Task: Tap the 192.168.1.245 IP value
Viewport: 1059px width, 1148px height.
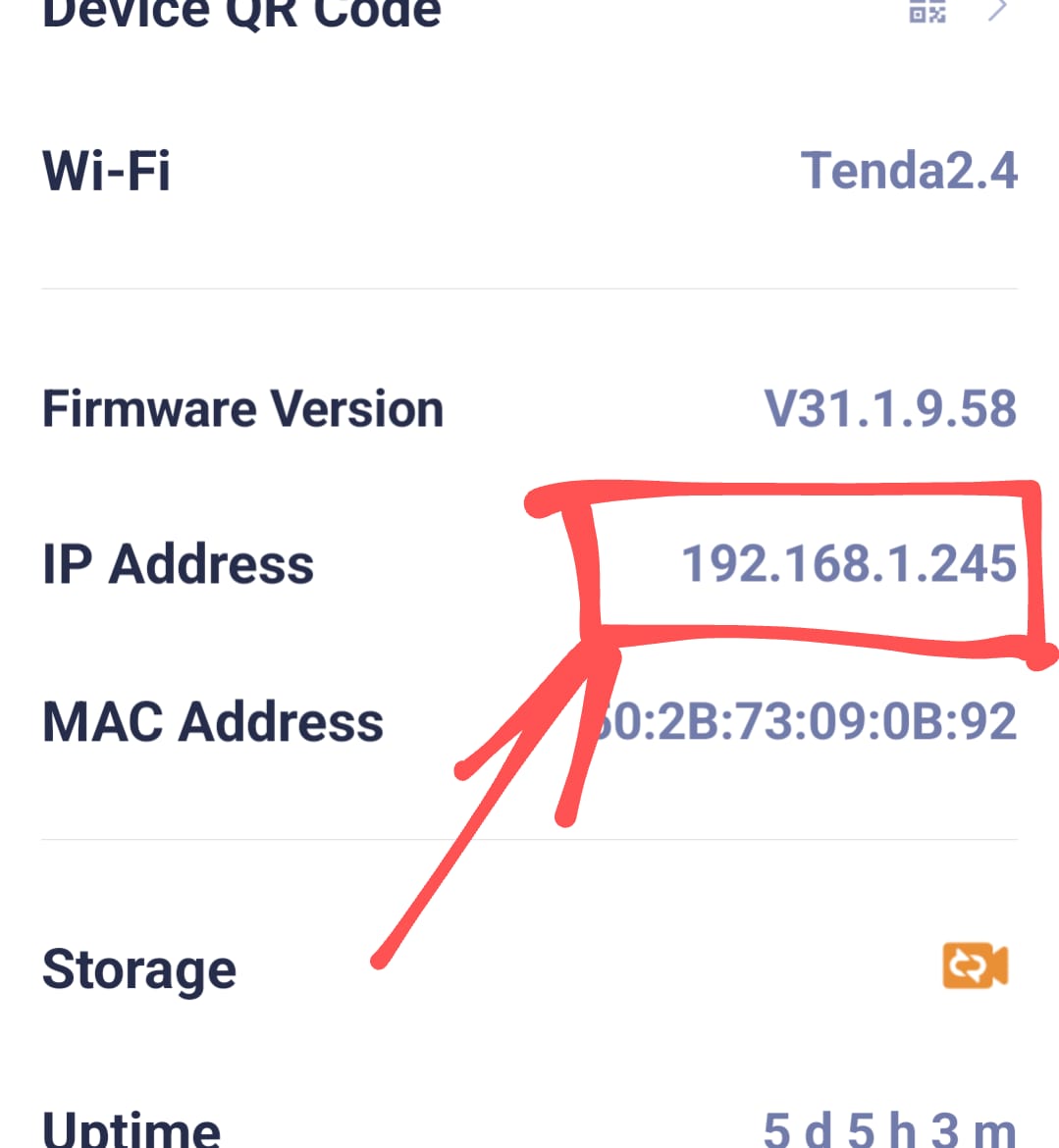Action: pos(849,564)
